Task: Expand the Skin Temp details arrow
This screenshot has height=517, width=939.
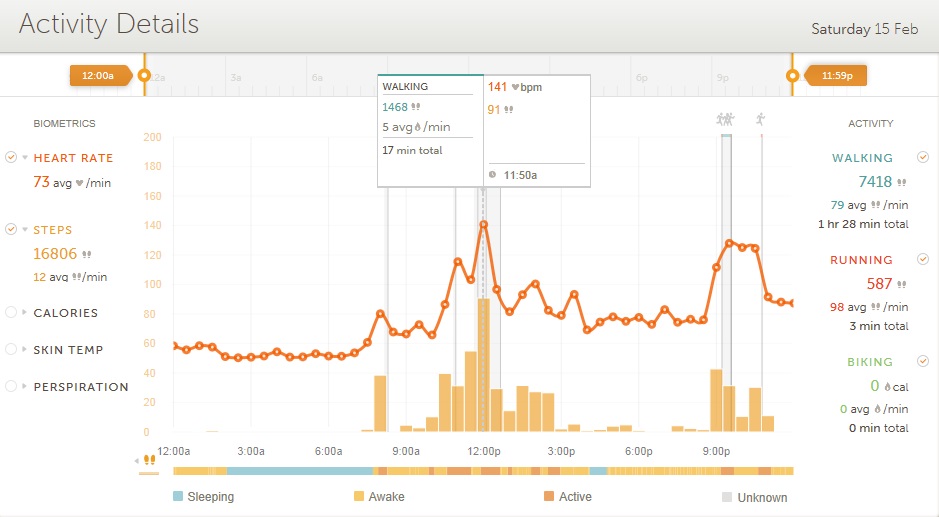Action: tap(25, 350)
